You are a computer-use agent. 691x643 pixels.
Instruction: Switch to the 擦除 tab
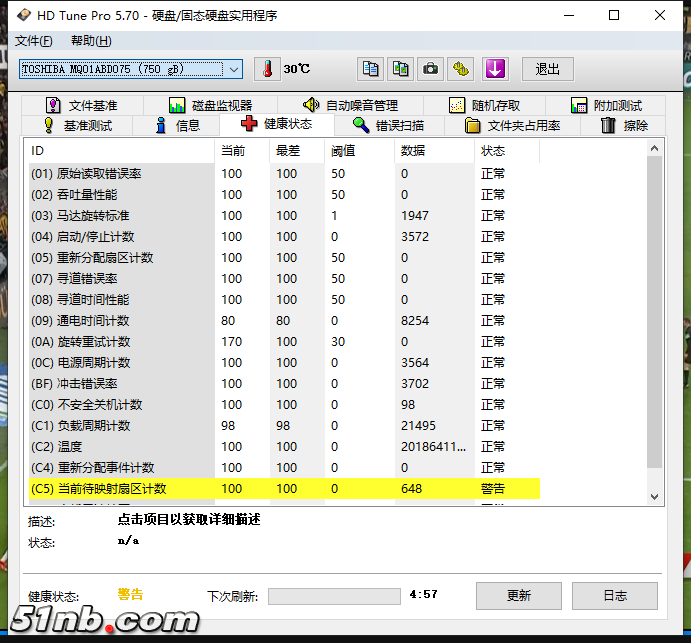click(624, 126)
